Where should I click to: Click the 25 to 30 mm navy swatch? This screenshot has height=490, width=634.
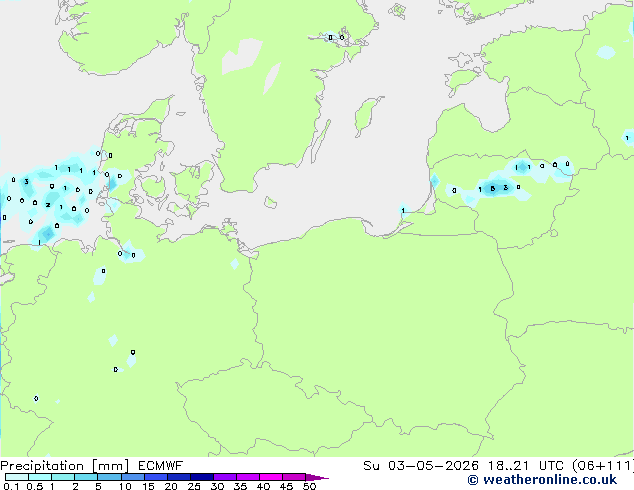click(x=201, y=477)
